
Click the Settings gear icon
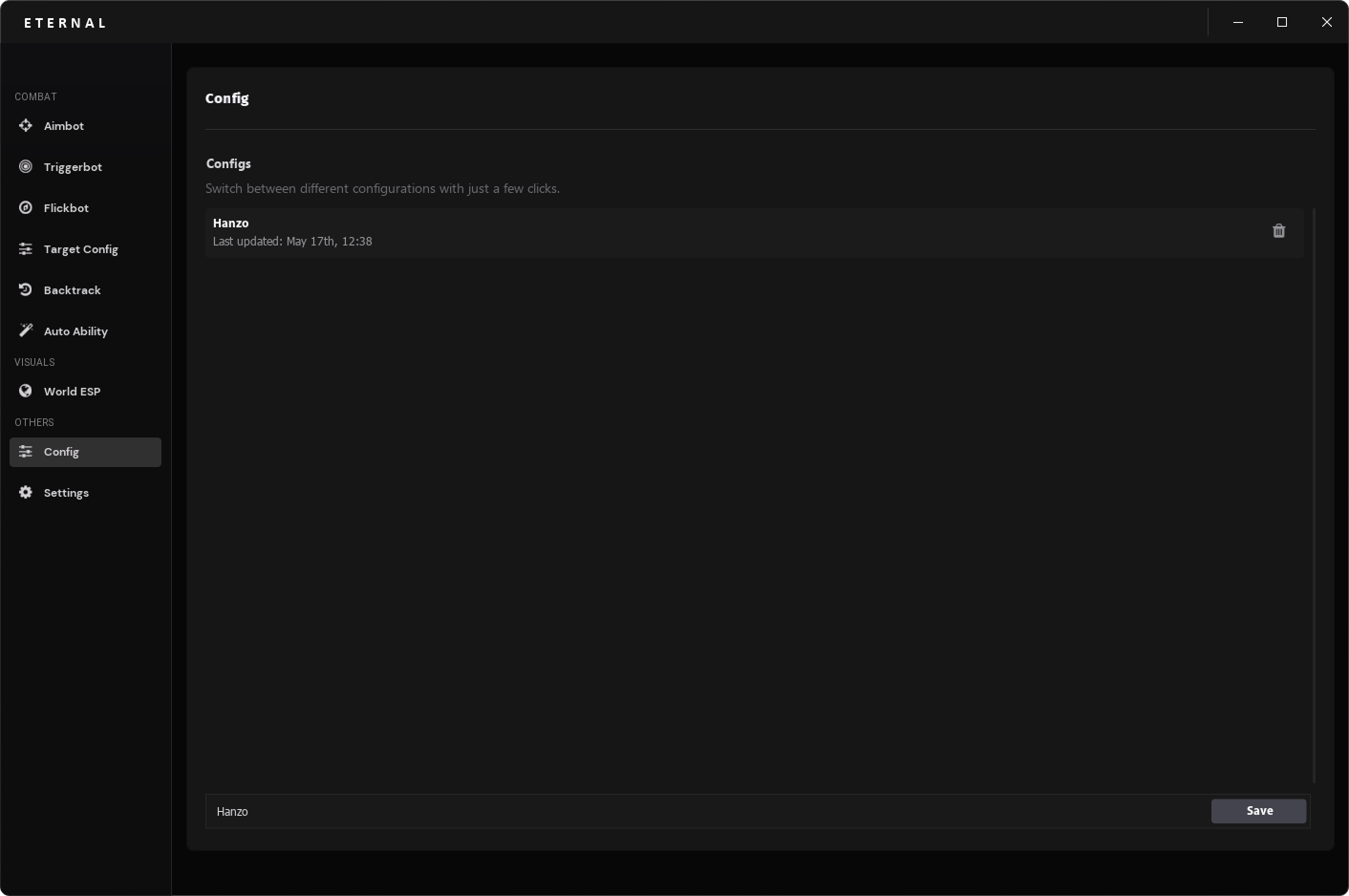tap(26, 493)
